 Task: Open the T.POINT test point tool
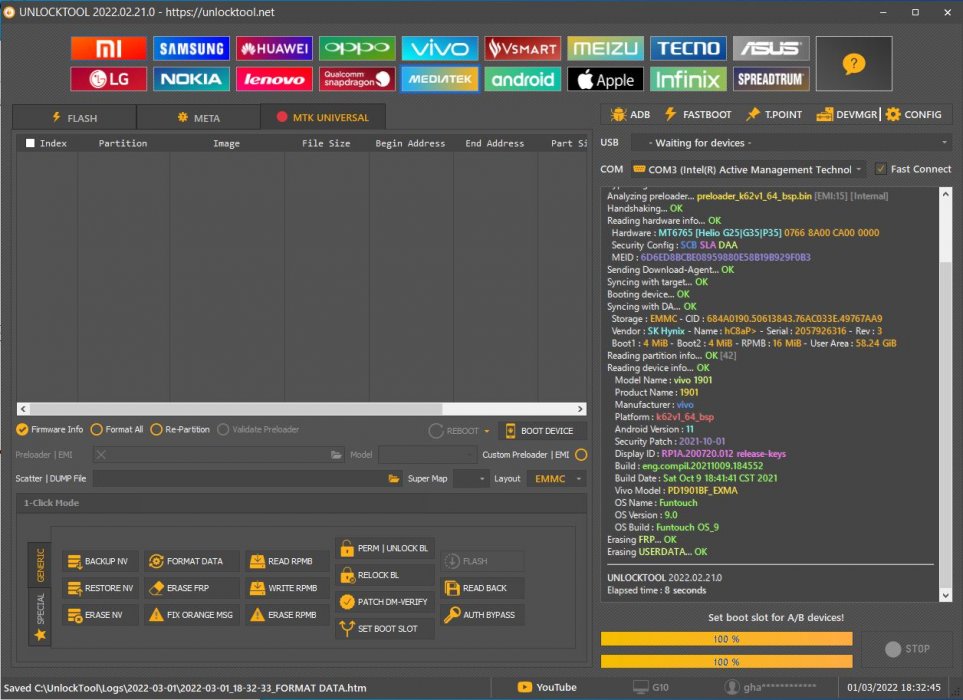click(774, 114)
